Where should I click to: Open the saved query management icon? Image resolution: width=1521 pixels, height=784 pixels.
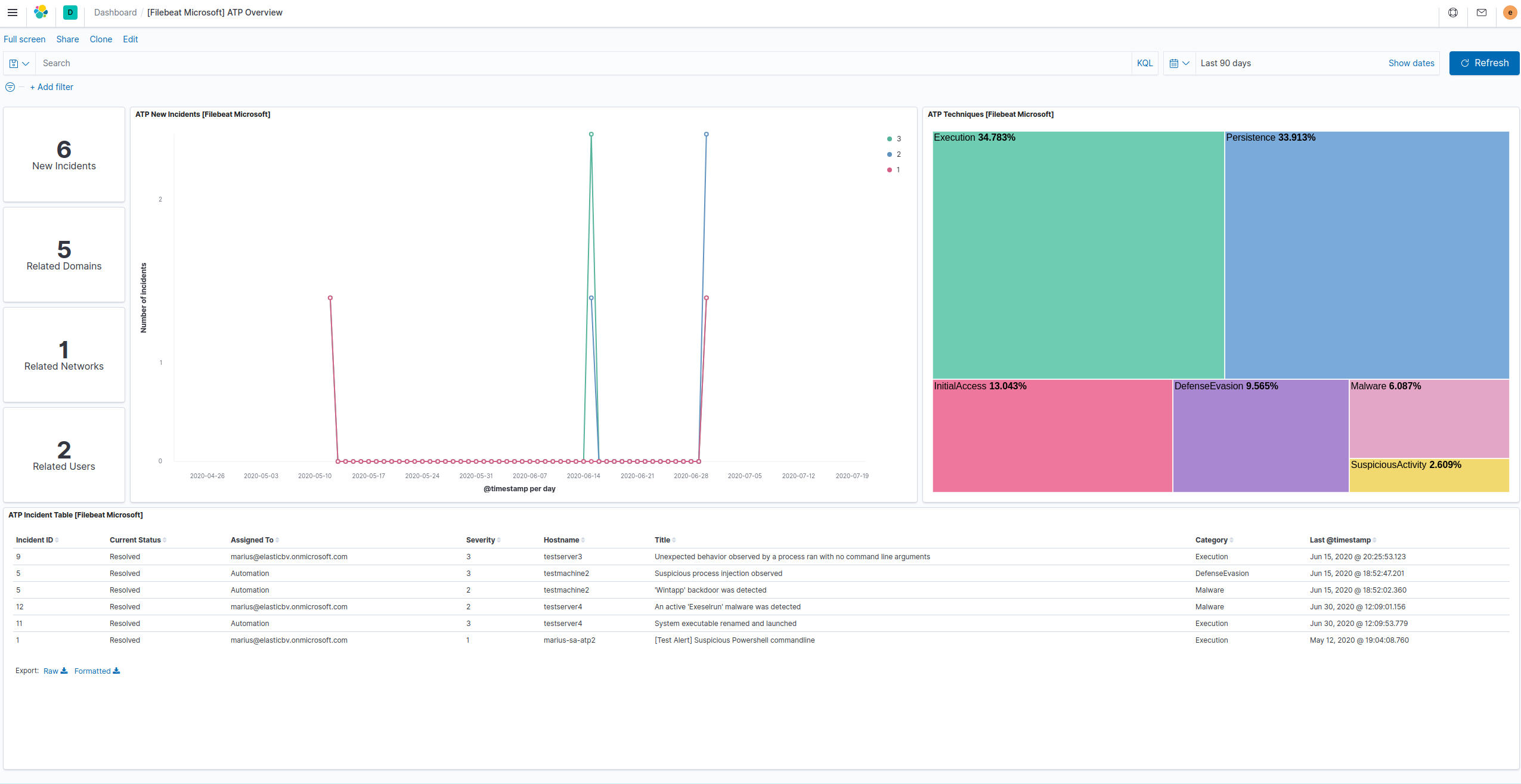click(x=14, y=63)
